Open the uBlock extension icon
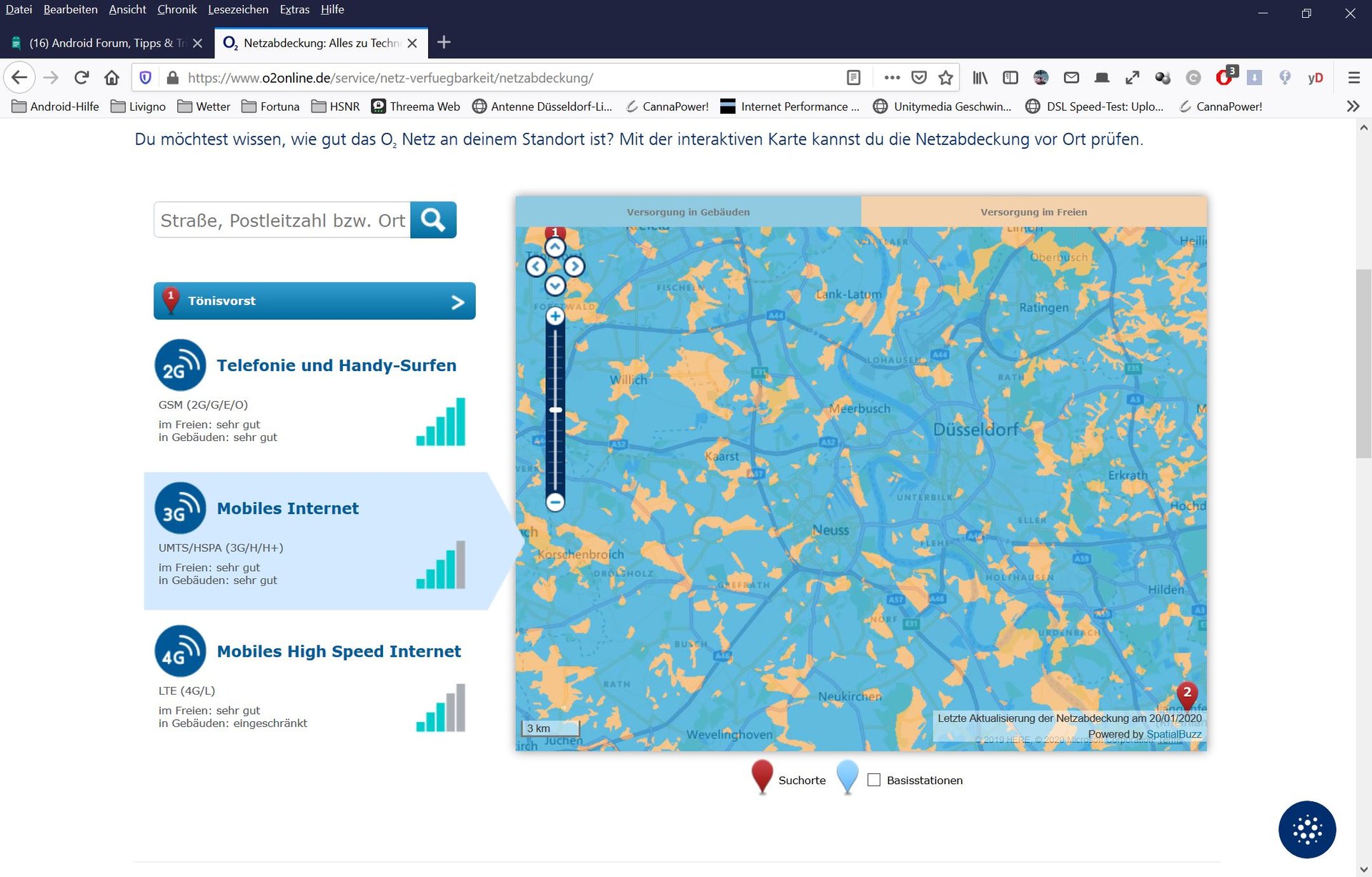The width and height of the screenshot is (1372, 877). pos(1225,77)
